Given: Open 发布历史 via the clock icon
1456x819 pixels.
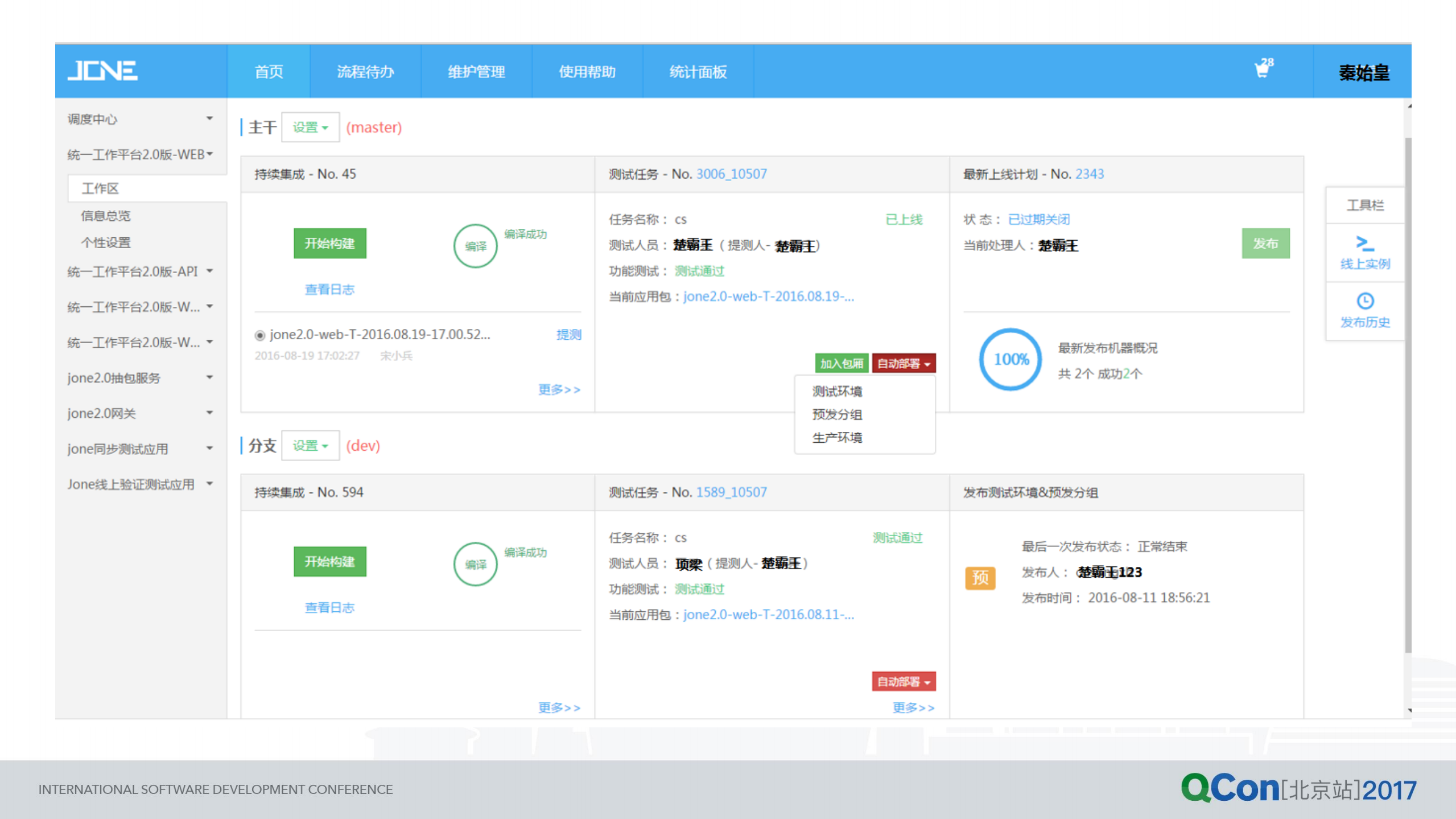Looking at the screenshot, I should 1364,311.
